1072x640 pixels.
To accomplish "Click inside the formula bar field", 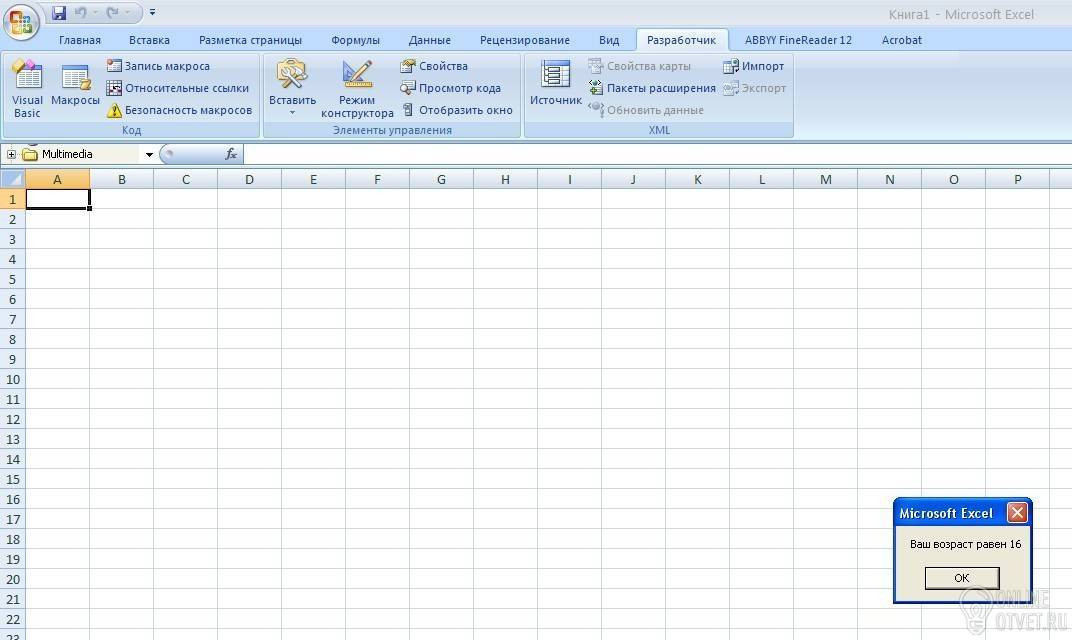I will [x=657, y=155].
